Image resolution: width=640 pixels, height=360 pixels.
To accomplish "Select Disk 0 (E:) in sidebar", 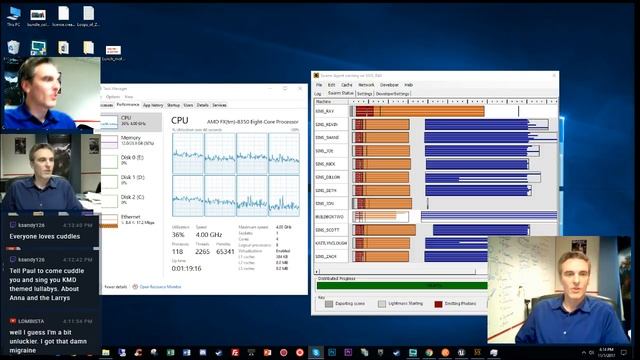I will pos(131,160).
